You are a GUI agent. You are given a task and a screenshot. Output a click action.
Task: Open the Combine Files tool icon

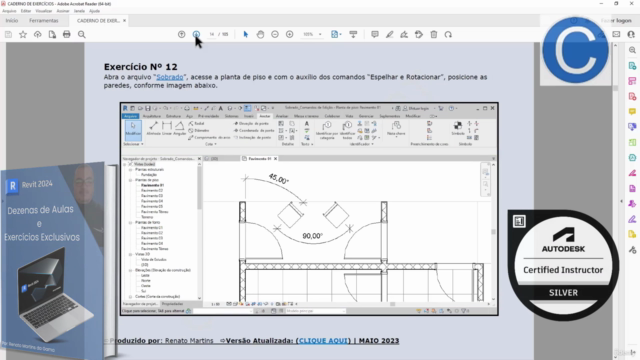pyautogui.click(x=632, y=127)
